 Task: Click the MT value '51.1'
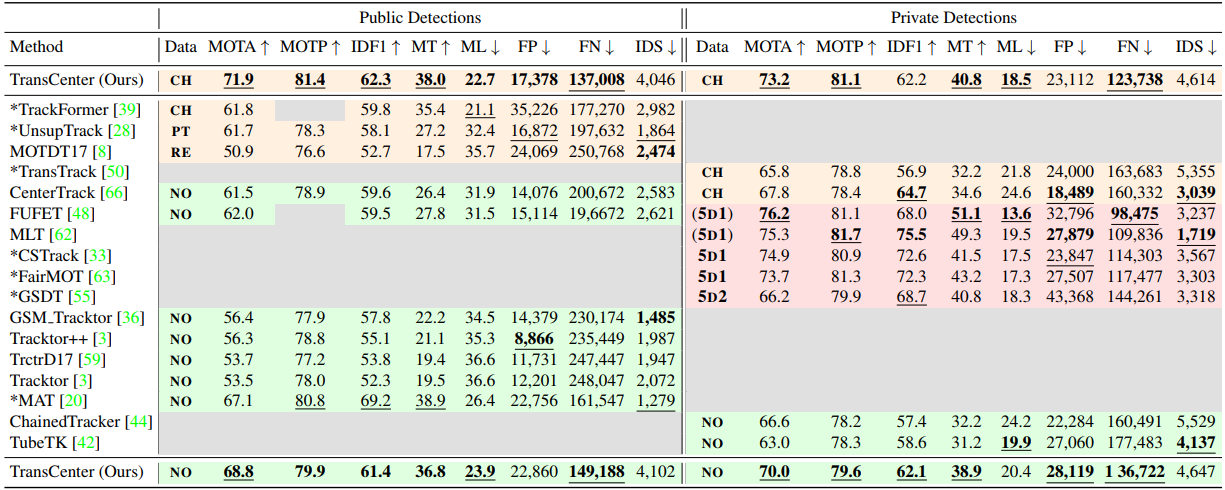tap(964, 213)
